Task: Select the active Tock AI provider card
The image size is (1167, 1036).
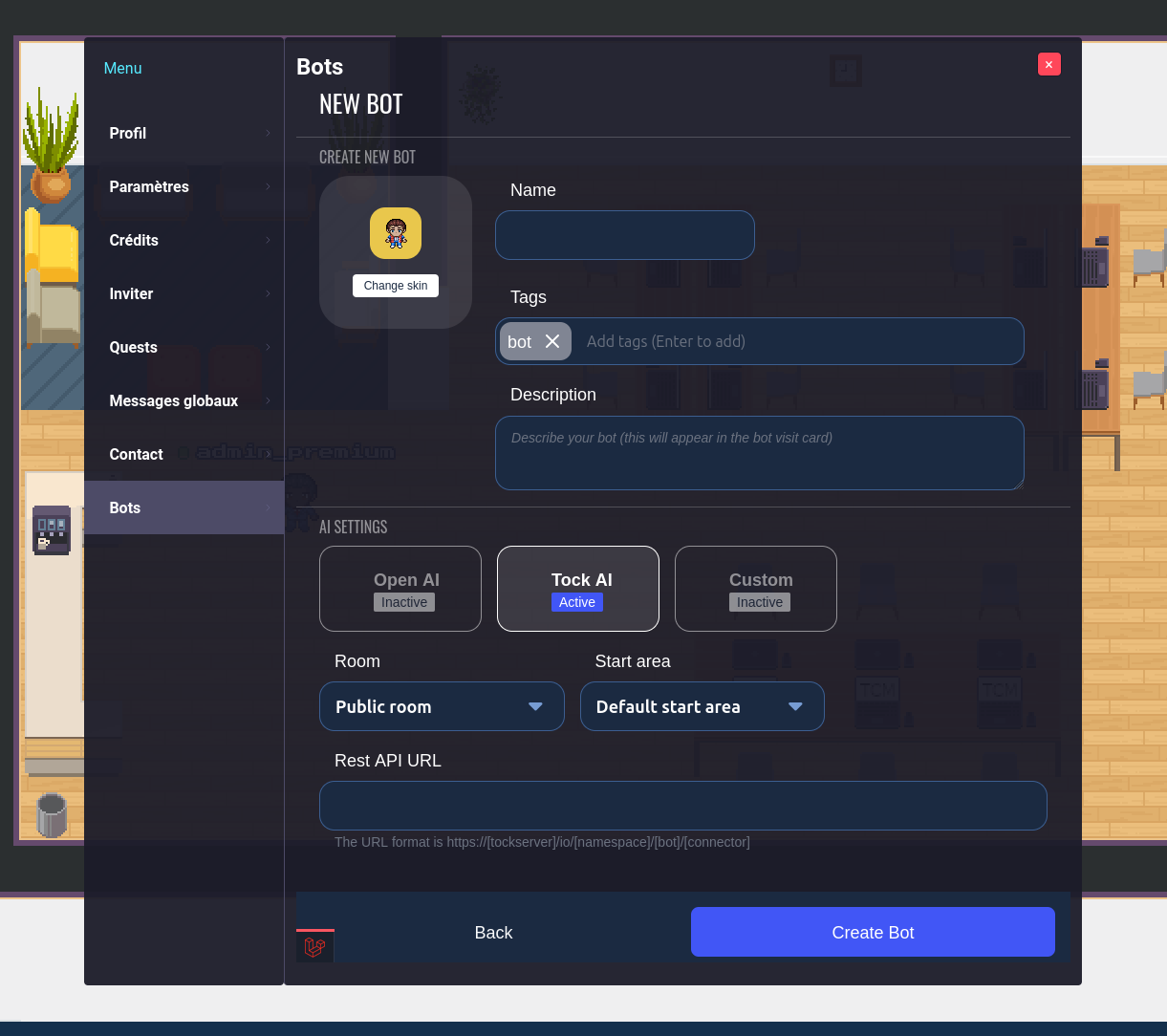Action: pyautogui.click(x=577, y=589)
